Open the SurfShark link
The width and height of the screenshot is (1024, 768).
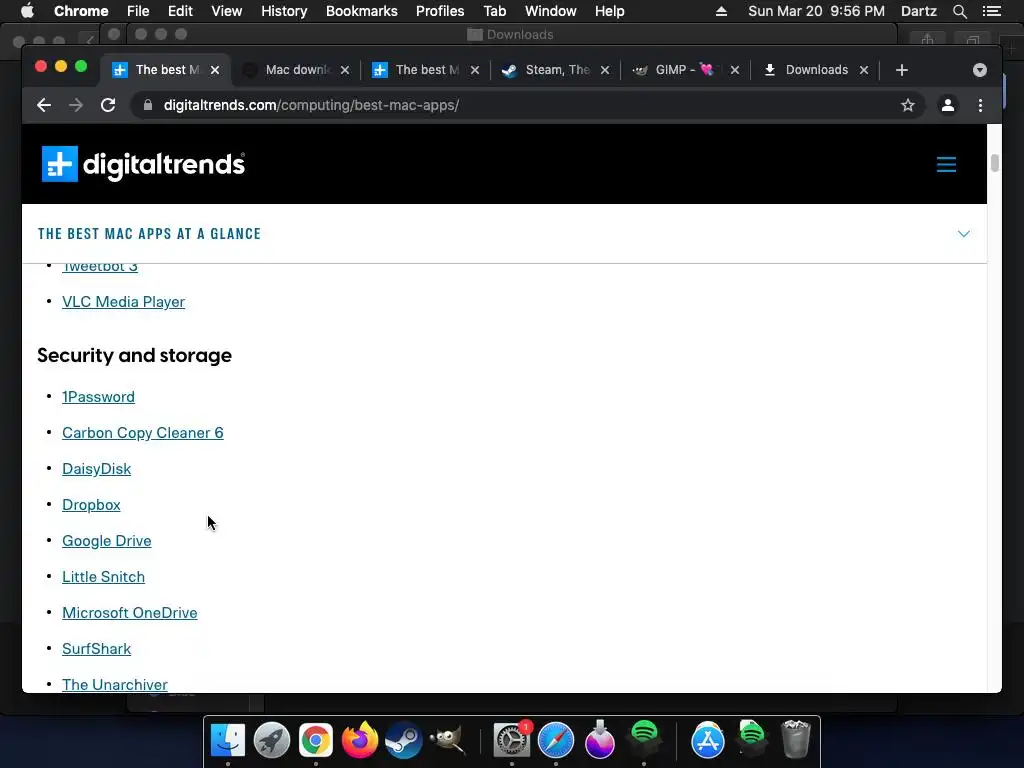coord(97,648)
